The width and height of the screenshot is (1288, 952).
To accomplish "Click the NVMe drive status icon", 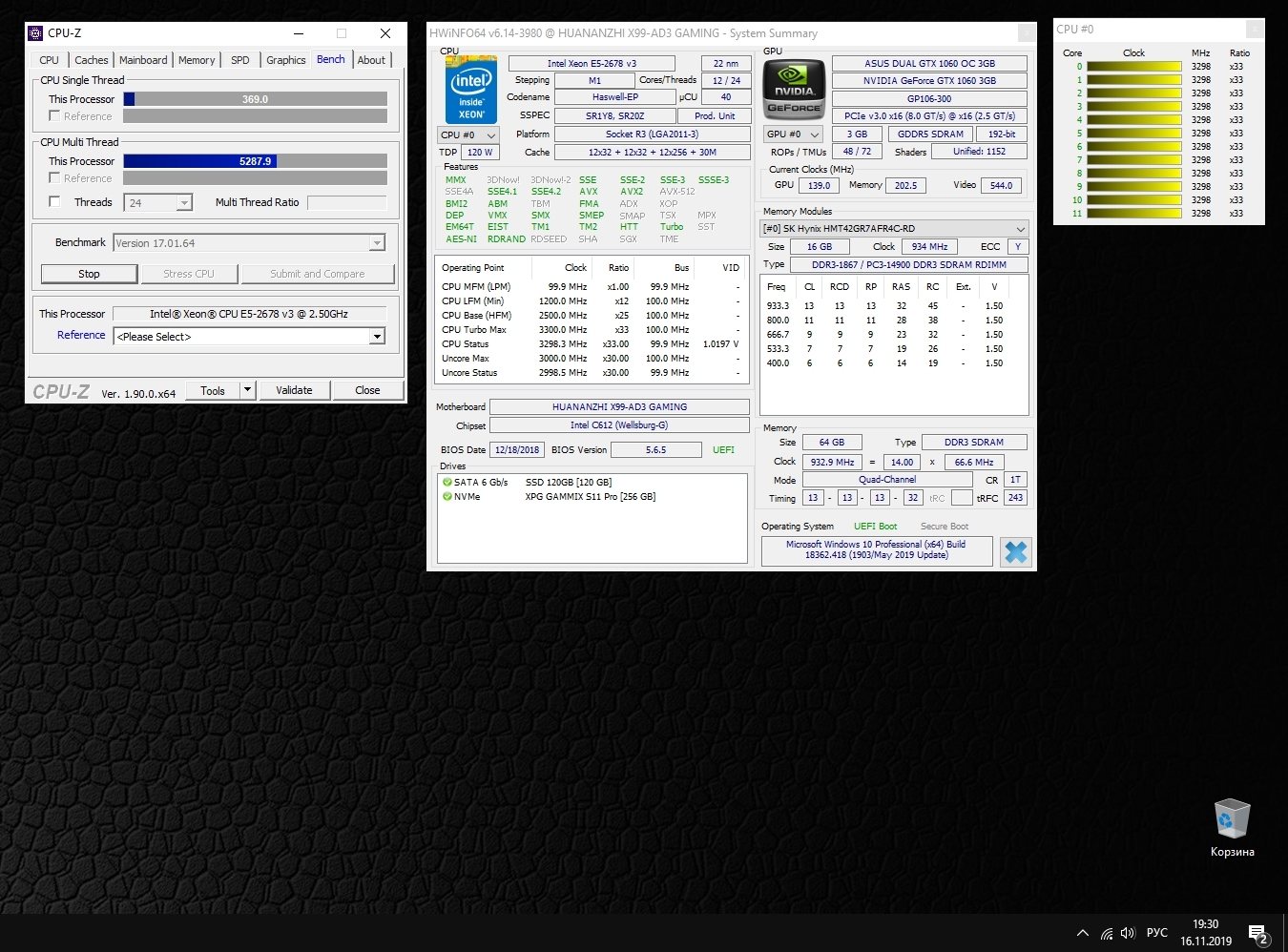I will pos(447,497).
